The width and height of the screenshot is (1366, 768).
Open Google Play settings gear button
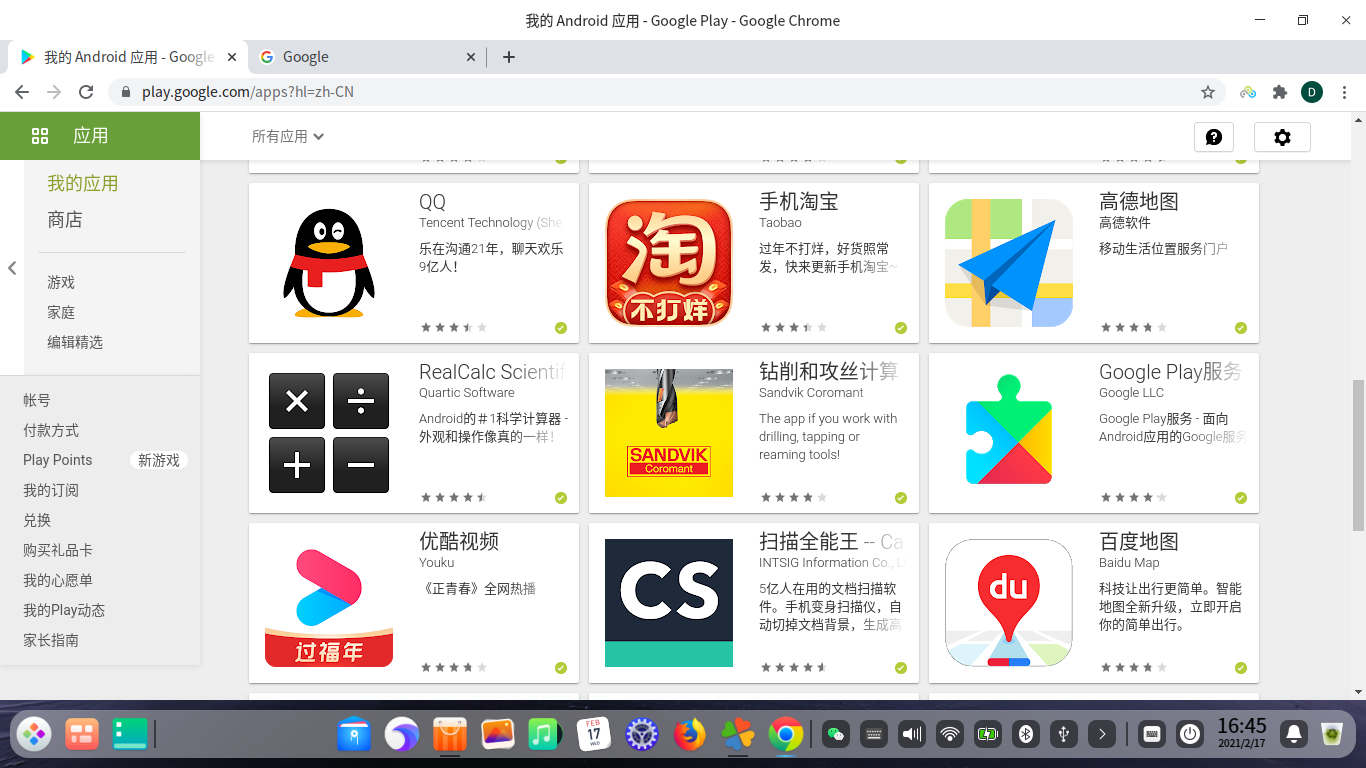tap(1282, 137)
